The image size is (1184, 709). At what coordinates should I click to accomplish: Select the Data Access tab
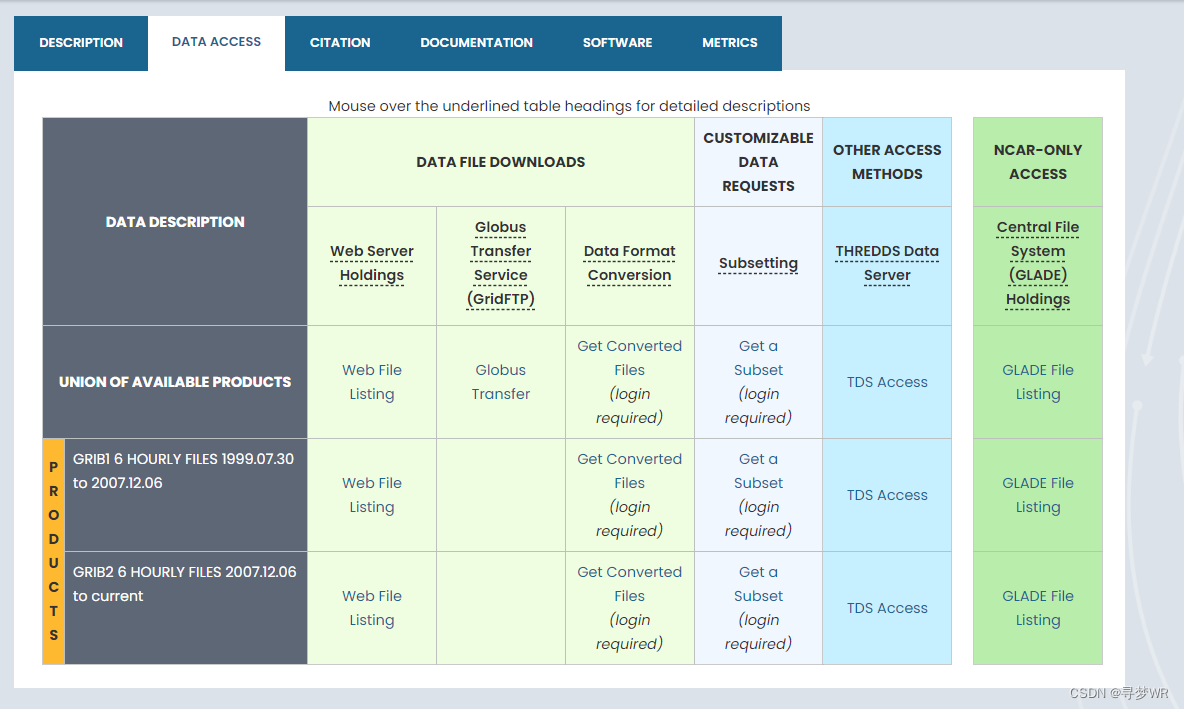click(217, 42)
